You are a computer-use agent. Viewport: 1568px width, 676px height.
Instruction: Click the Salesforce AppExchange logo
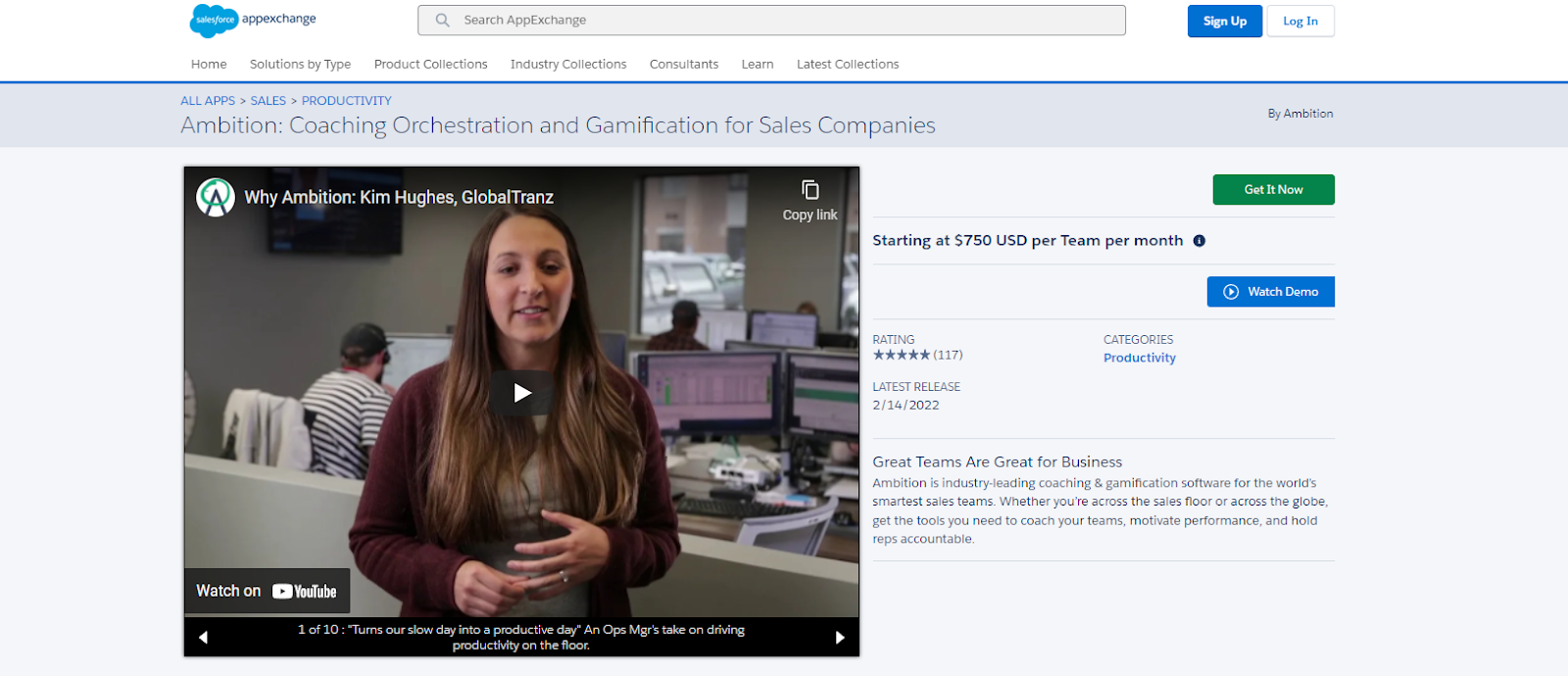click(253, 21)
